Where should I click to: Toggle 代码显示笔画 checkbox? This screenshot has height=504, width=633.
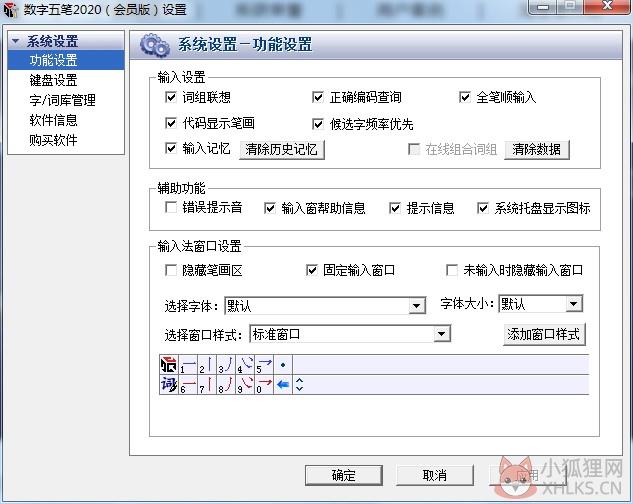click(x=171, y=123)
